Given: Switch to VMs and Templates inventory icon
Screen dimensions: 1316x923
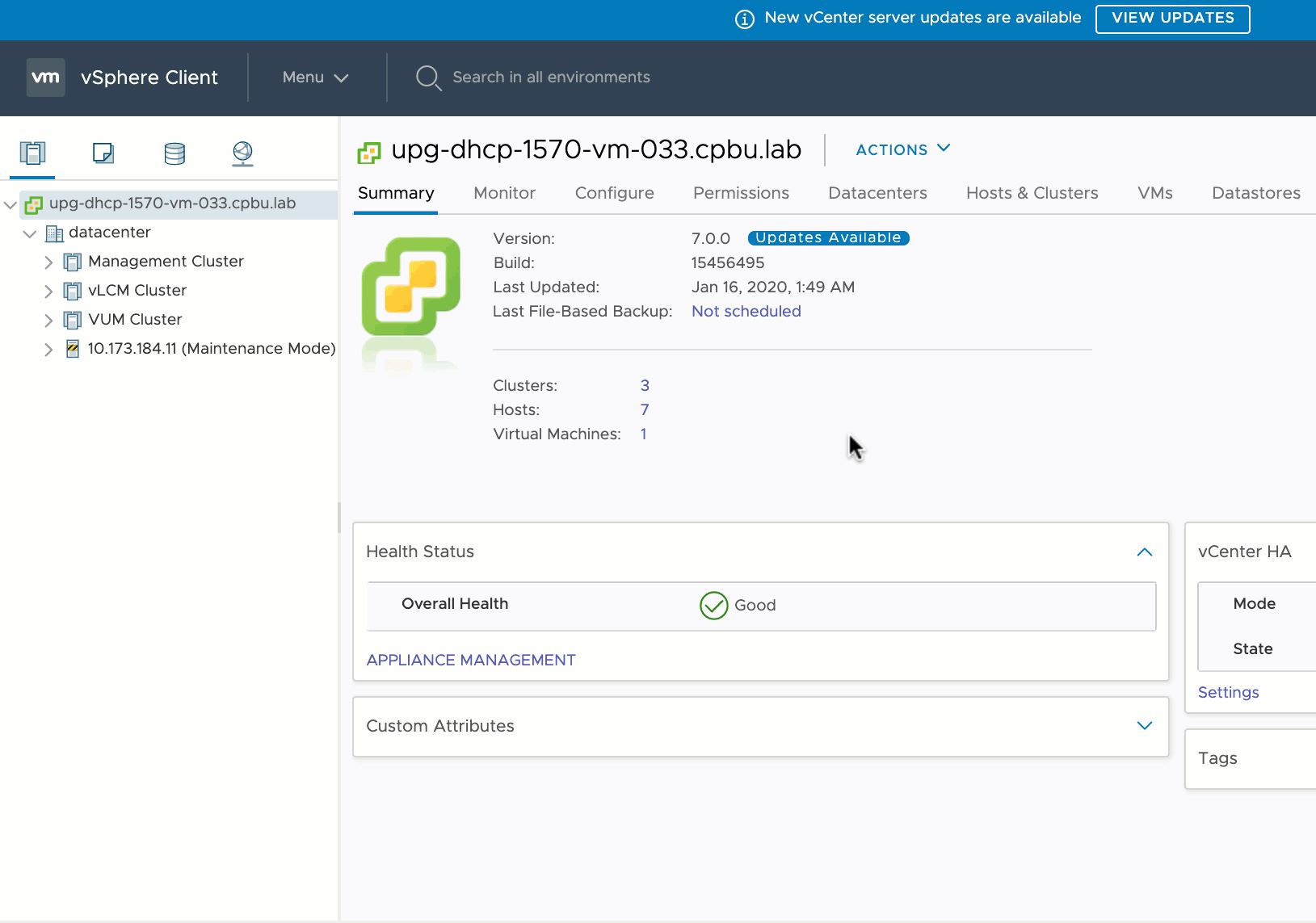Looking at the screenshot, I should (x=103, y=153).
